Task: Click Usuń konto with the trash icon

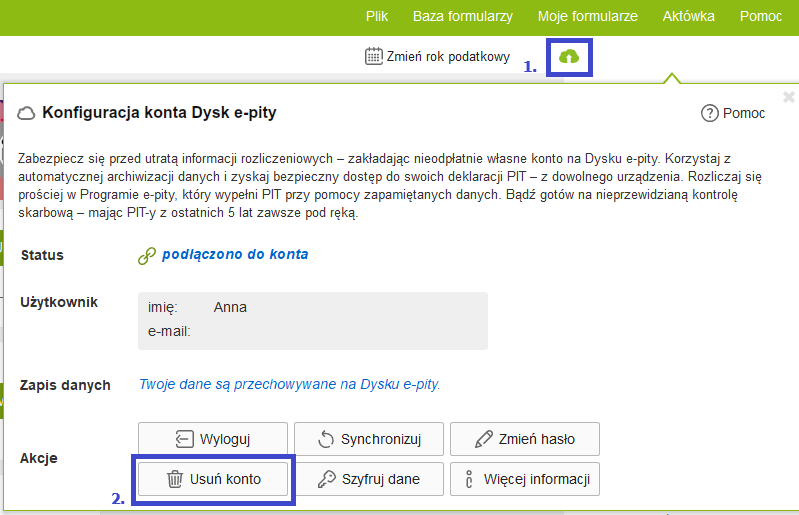Action: 213,479
